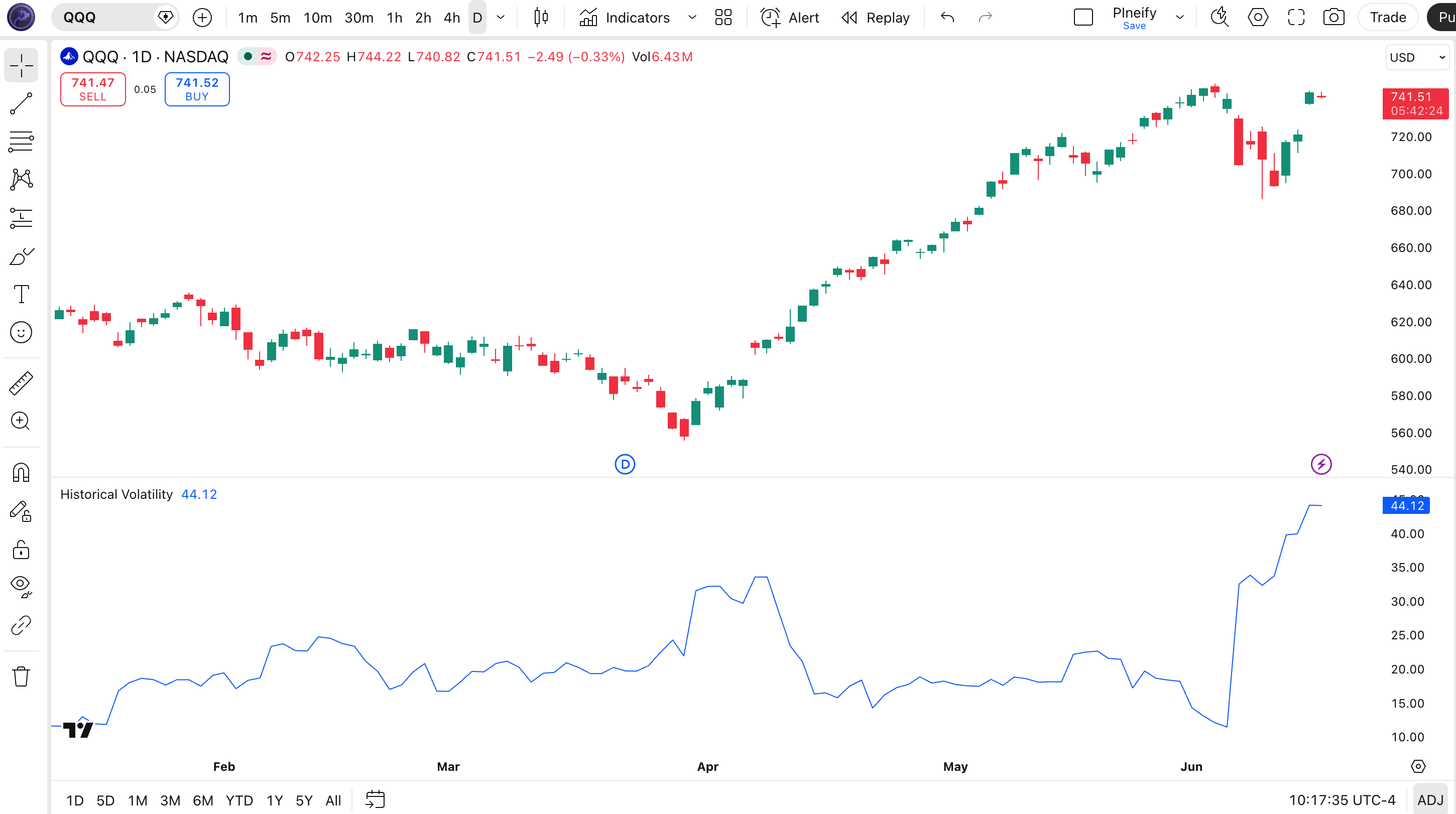Click the 741.52 BUY button
The width and height of the screenshot is (1456, 814).
pyautogui.click(x=197, y=89)
